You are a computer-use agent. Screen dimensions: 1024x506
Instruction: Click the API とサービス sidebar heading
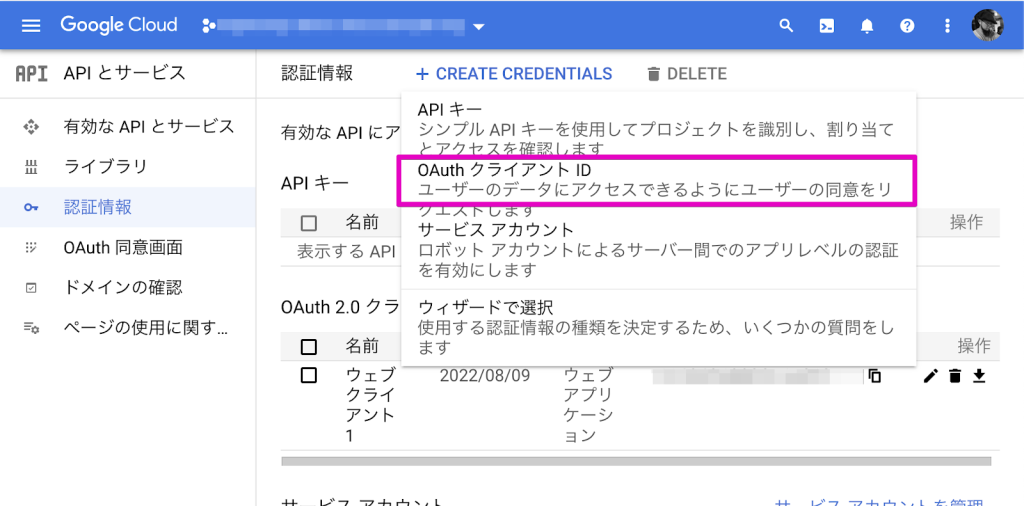coord(125,73)
